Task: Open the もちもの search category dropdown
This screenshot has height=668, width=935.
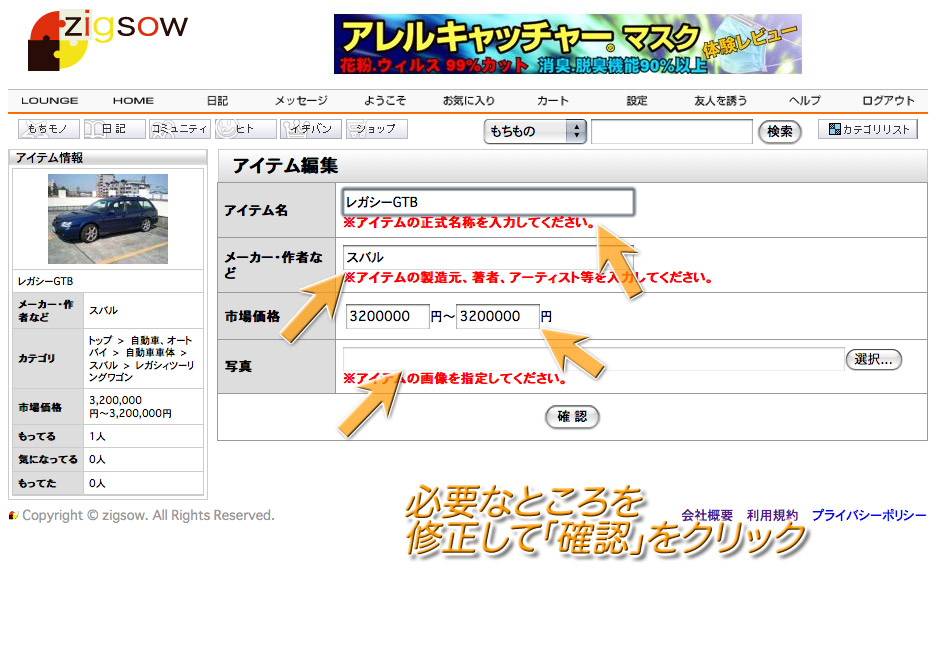Action: click(535, 131)
